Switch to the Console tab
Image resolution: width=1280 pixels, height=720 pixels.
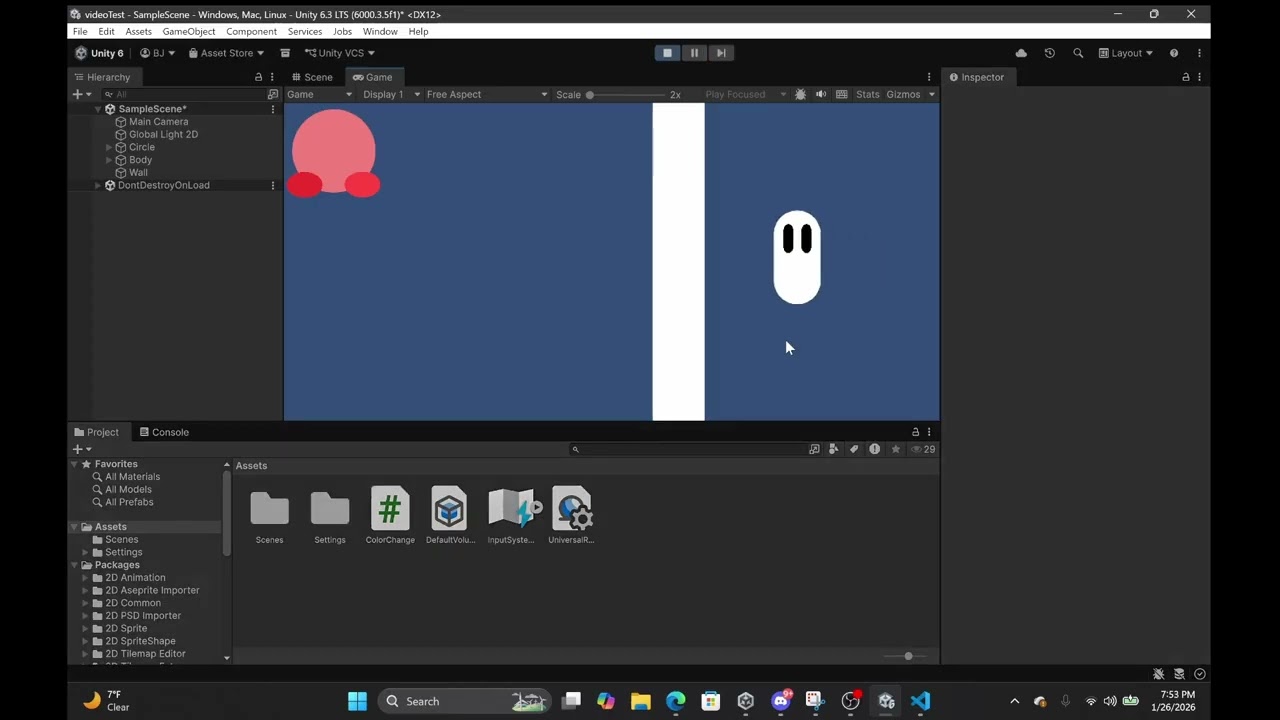pos(164,432)
